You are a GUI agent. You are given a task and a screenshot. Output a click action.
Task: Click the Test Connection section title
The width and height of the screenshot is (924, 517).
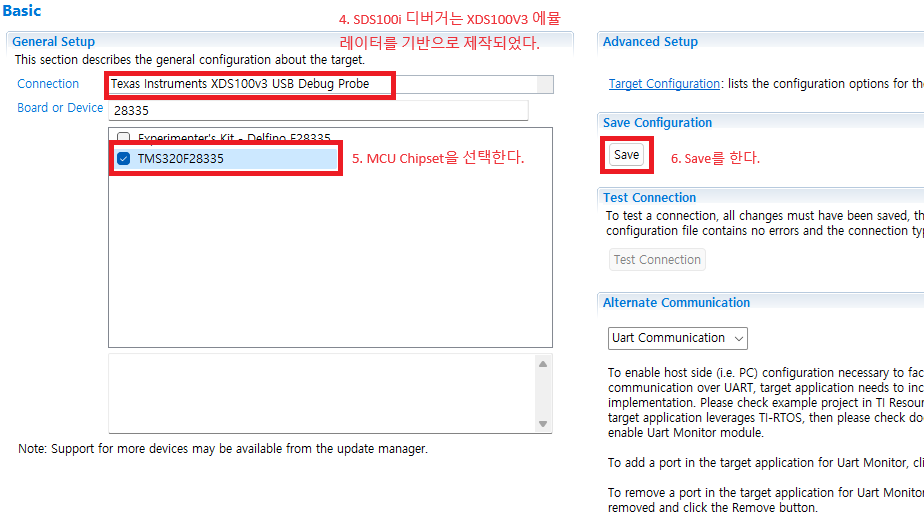tap(649, 197)
